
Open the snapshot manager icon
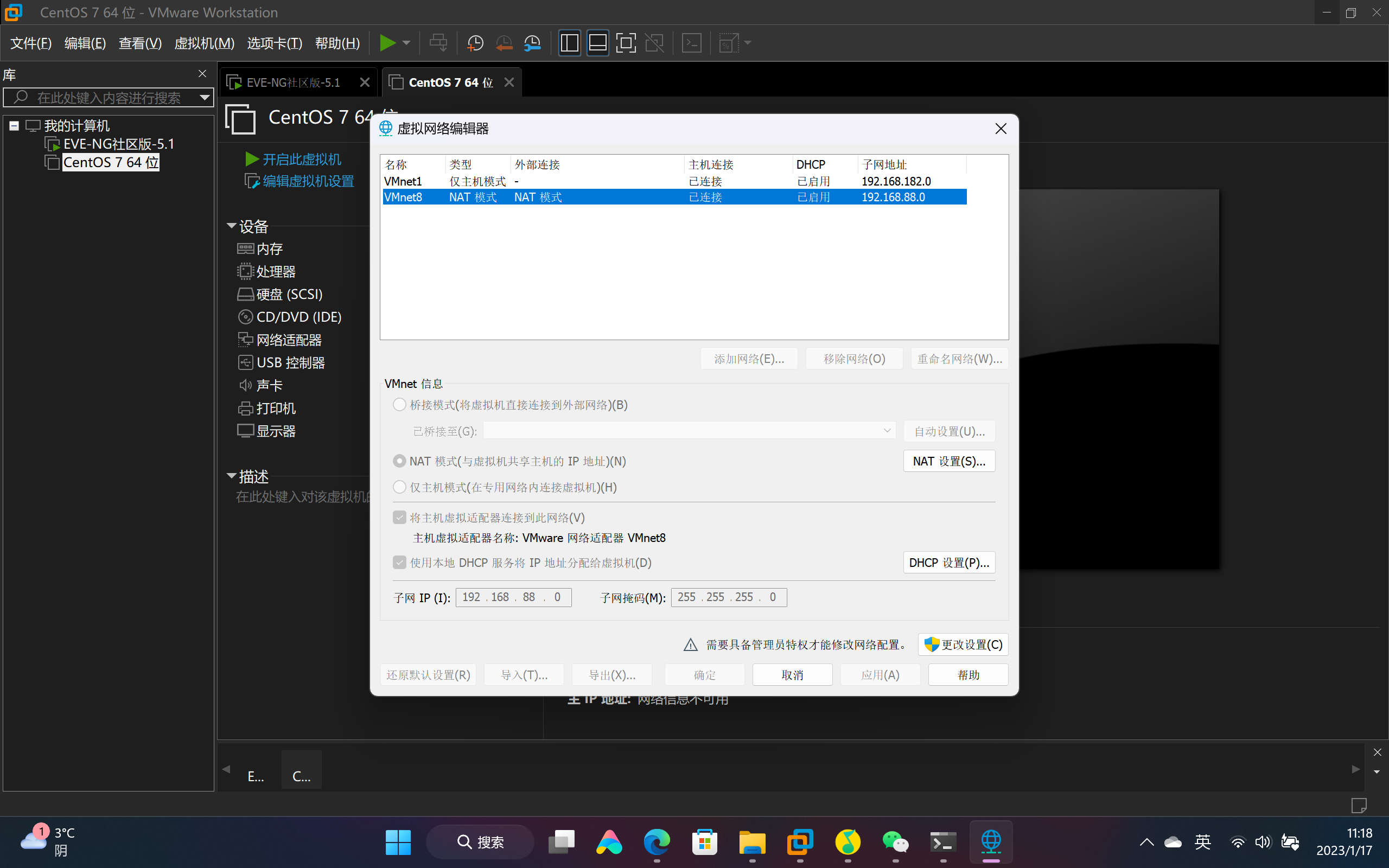(533, 43)
